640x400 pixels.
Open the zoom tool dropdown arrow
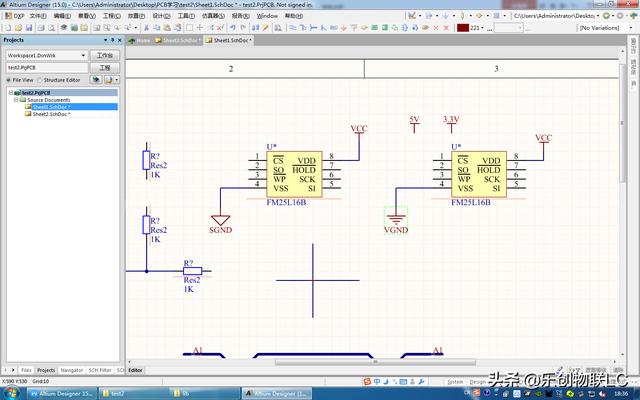tap(136, 28)
